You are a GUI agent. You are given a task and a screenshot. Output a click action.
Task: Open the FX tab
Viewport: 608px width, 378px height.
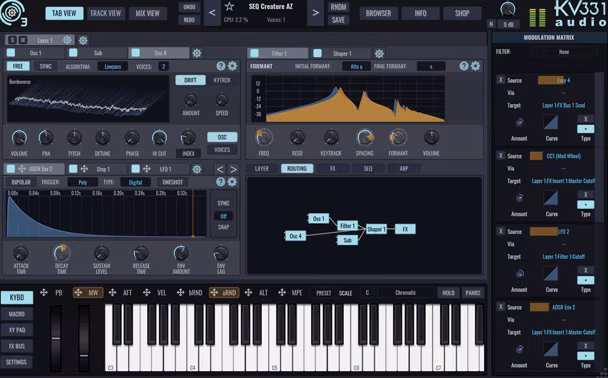click(332, 169)
